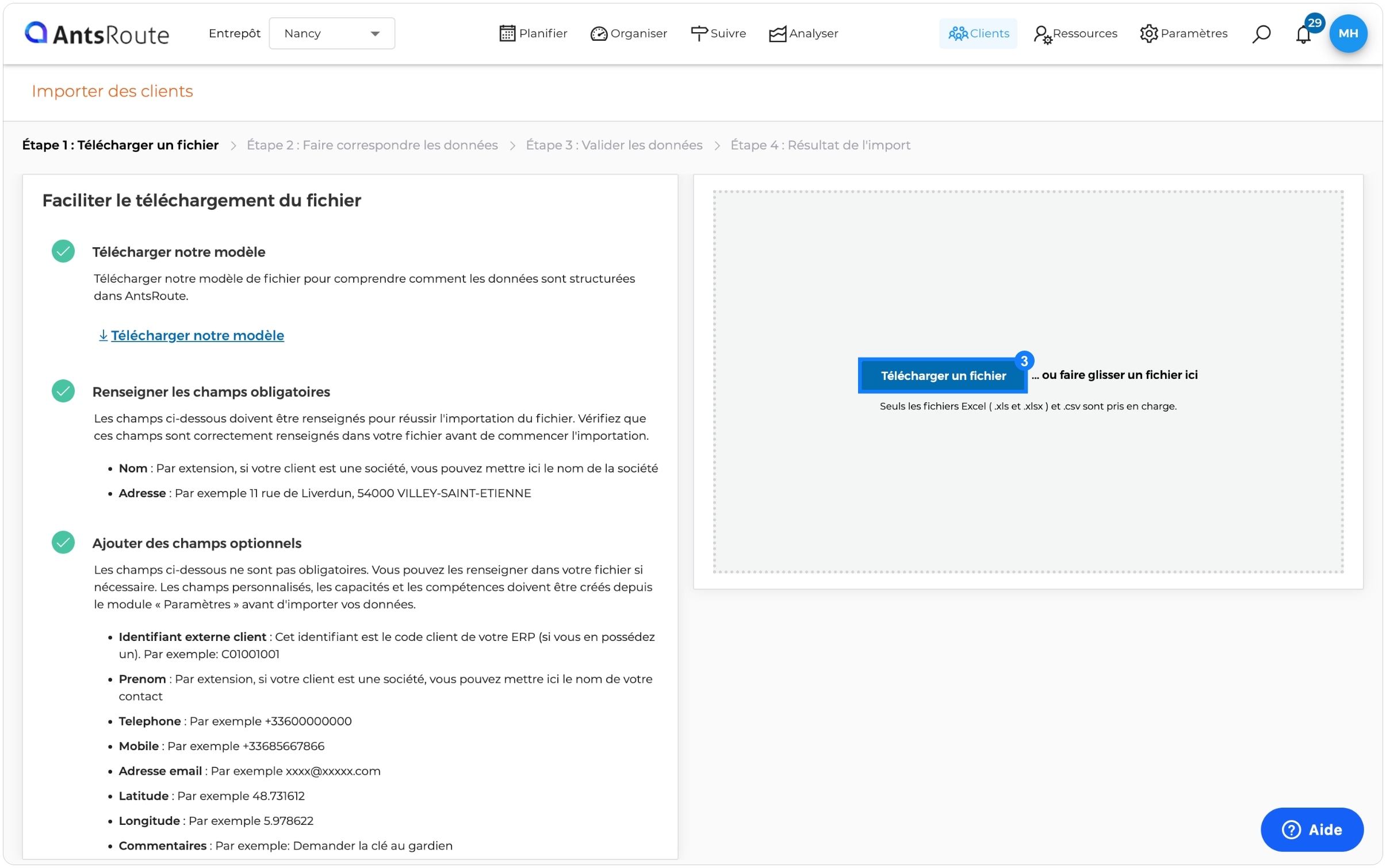This screenshot has height=868, width=1386.
Task: Click the search magnifier icon
Action: tap(1261, 33)
